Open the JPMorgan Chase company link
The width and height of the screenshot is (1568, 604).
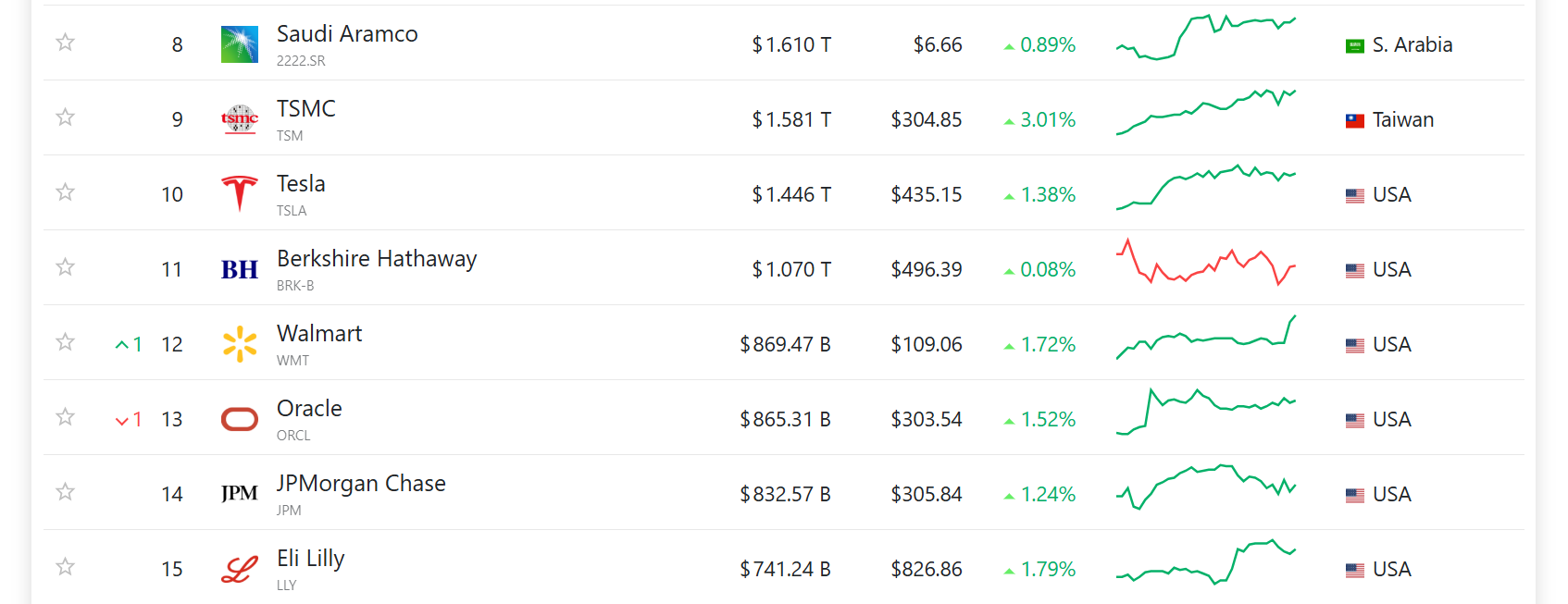pos(361,483)
